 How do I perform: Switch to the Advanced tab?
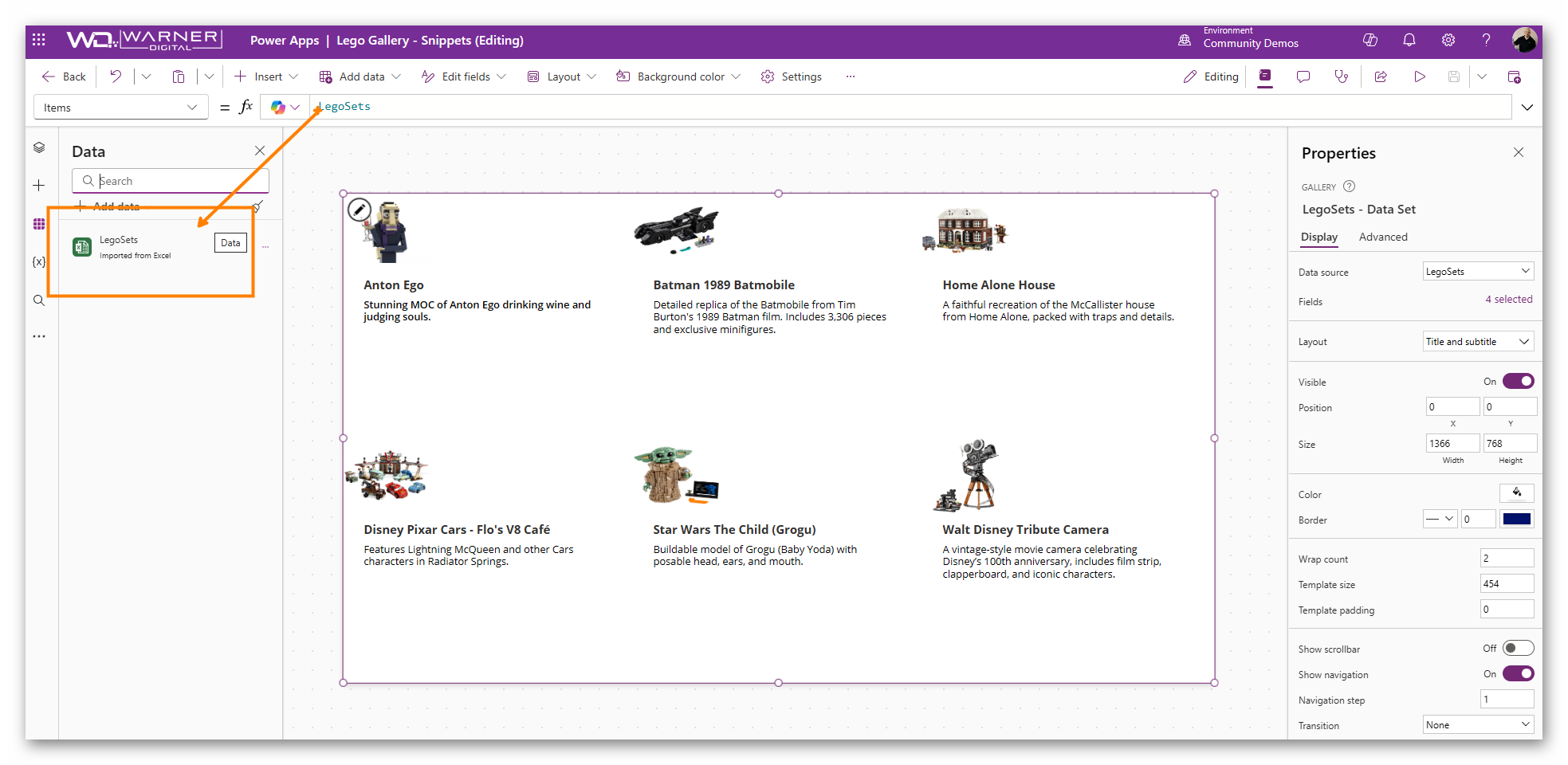point(1382,237)
